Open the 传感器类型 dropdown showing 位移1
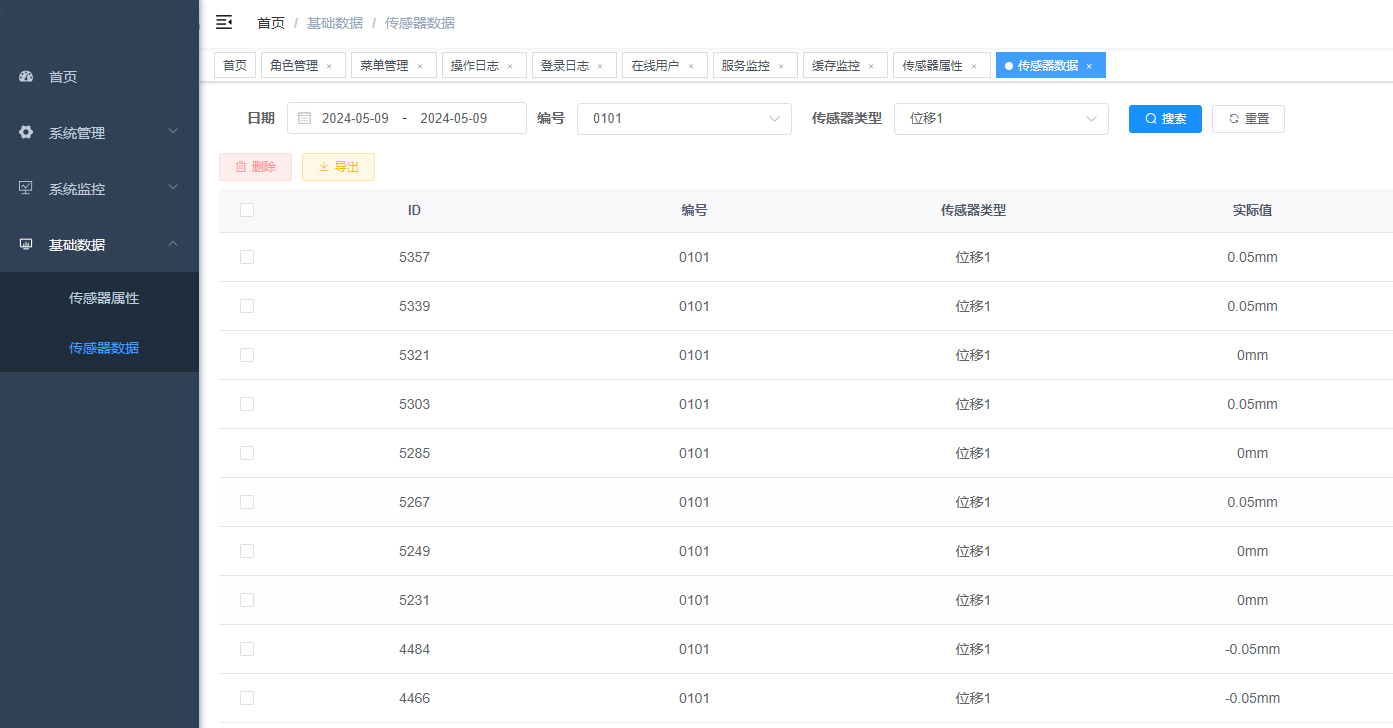The height and width of the screenshot is (728, 1393). [x=1001, y=118]
